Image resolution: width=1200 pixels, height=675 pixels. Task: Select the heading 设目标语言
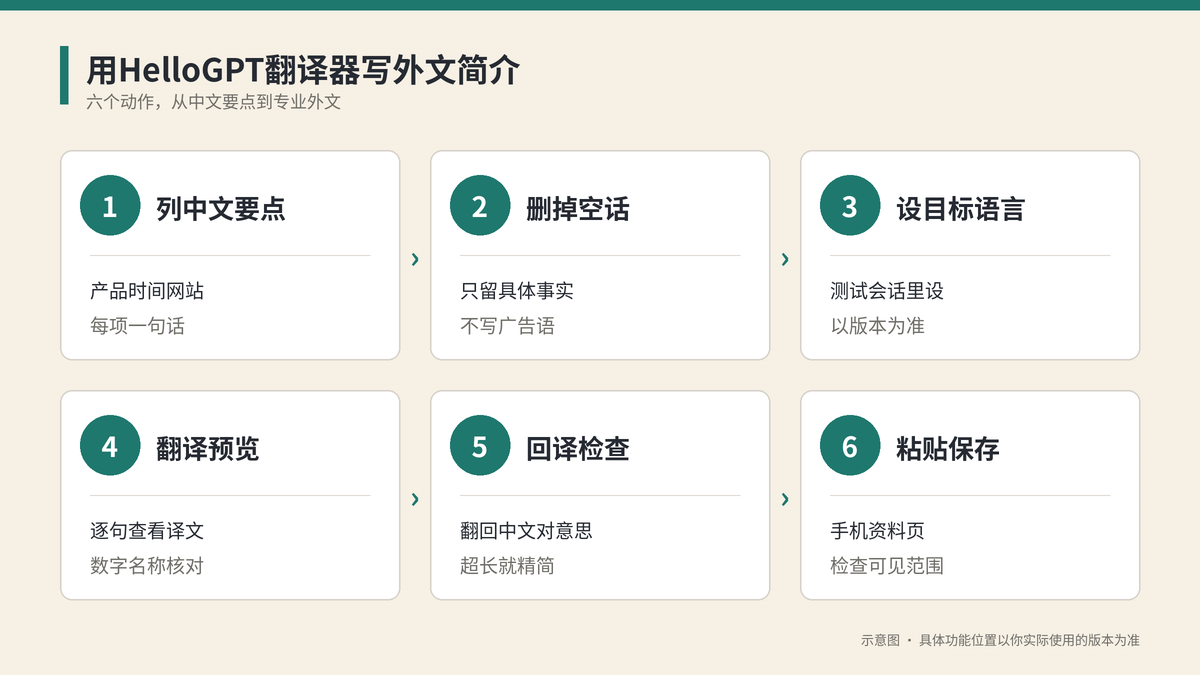(x=960, y=208)
